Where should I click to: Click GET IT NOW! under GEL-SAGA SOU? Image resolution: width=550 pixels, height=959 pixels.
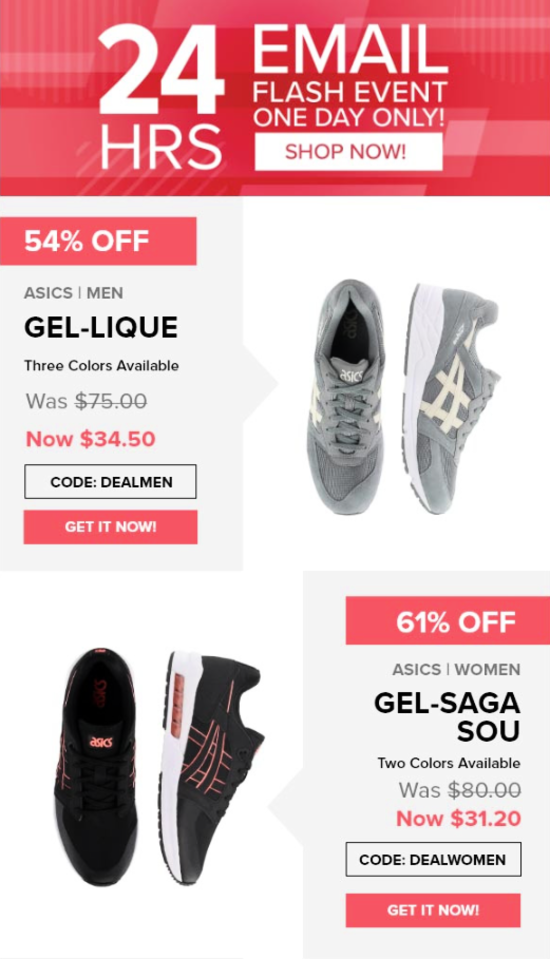click(433, 910)
